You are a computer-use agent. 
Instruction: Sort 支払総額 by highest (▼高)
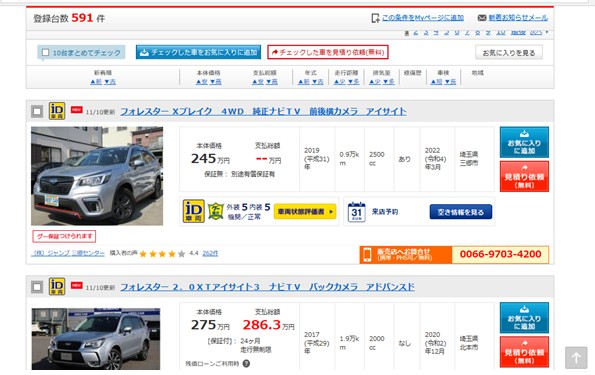click(272, 82)
